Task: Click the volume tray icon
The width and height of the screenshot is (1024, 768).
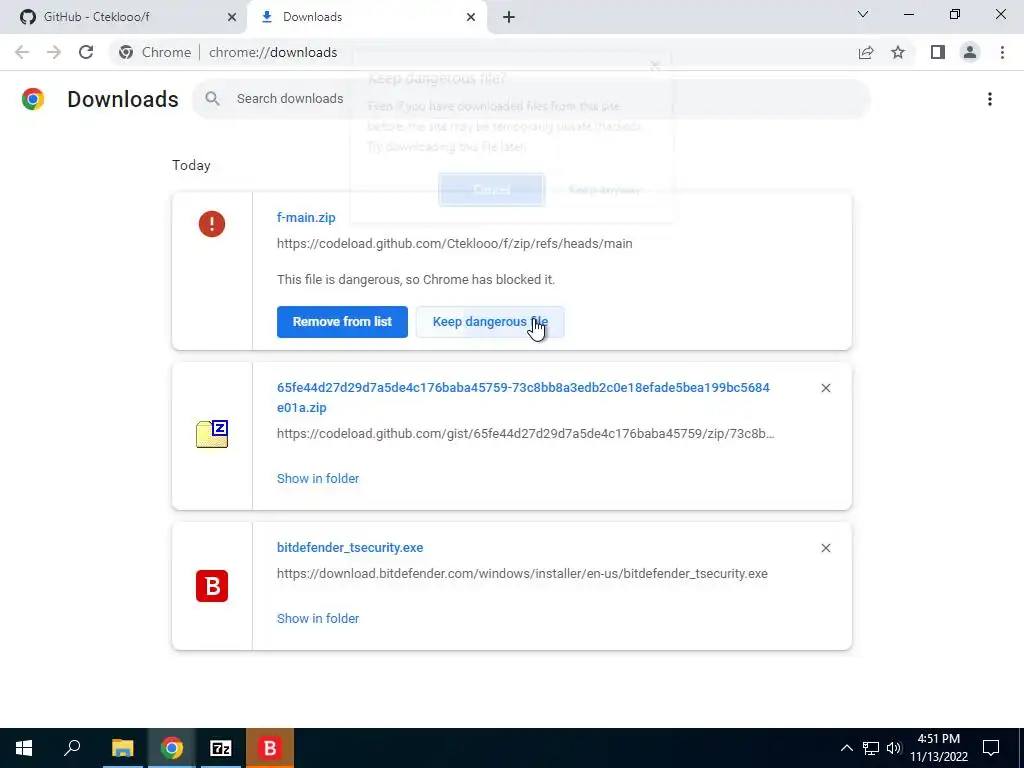Action: pos(894,748)
